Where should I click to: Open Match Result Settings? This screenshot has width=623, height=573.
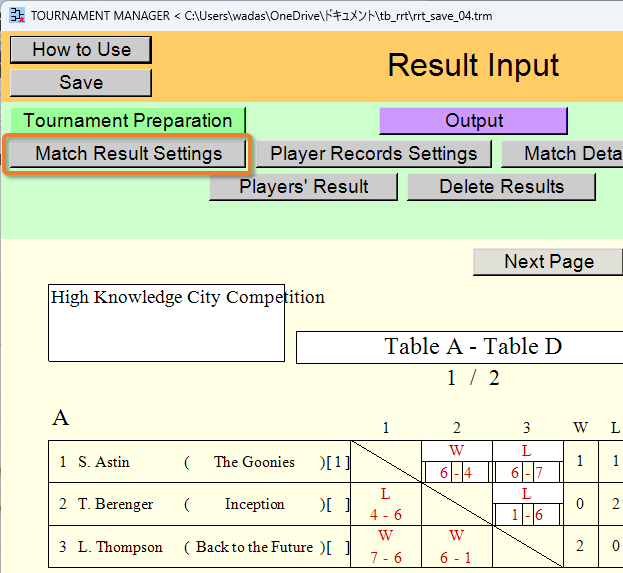[128, 154]
